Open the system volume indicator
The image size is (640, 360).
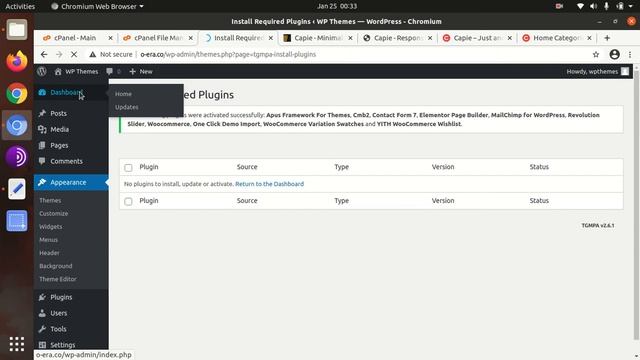pos(593,6)
